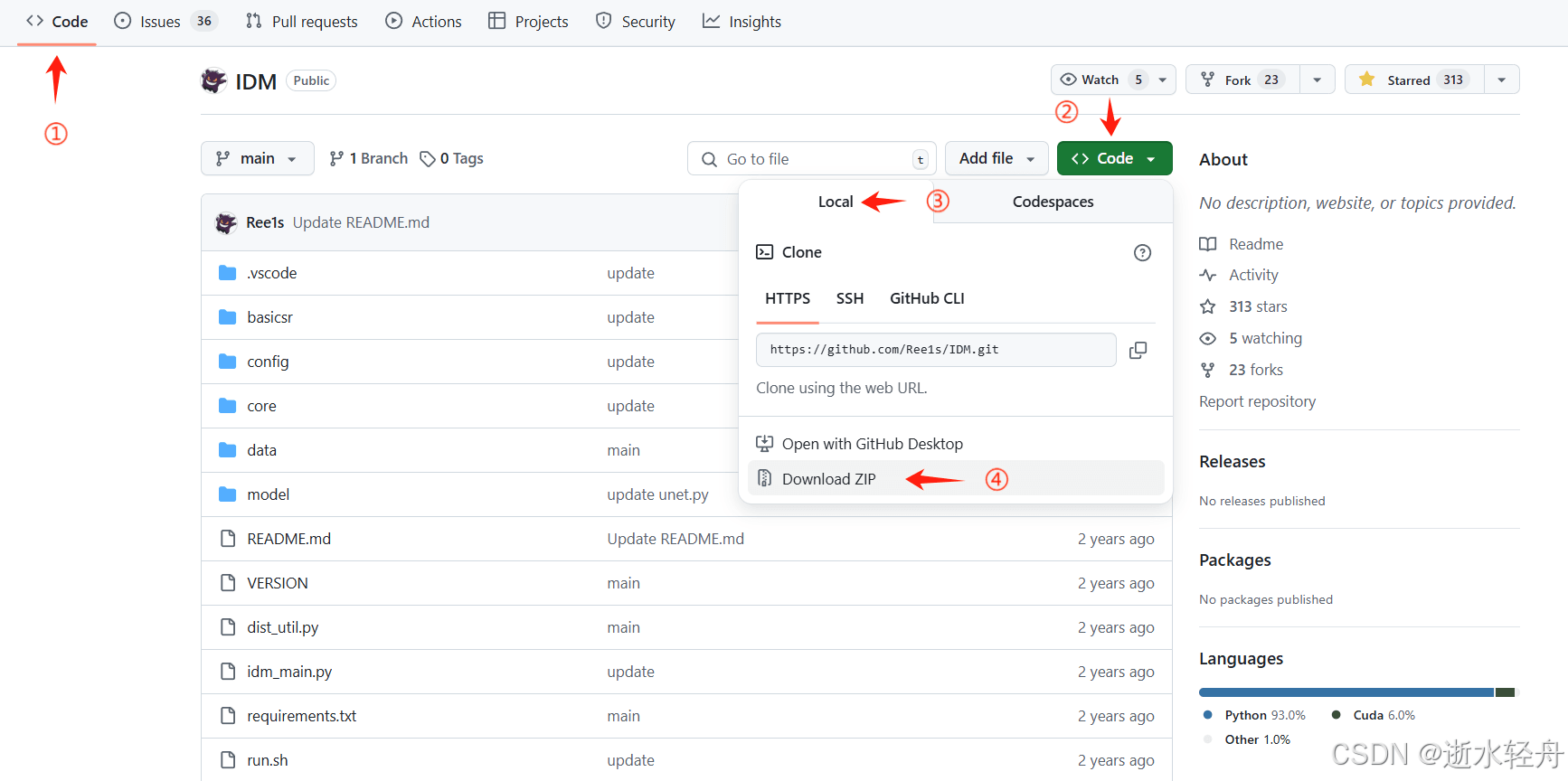Click the Ree1s commit author name
This screenshot has width=1568, height=781.
click(x=265, y=222)
